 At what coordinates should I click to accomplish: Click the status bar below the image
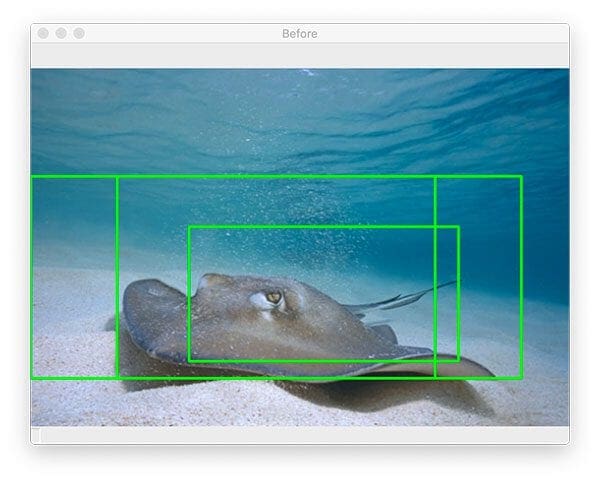click(300, 435)
